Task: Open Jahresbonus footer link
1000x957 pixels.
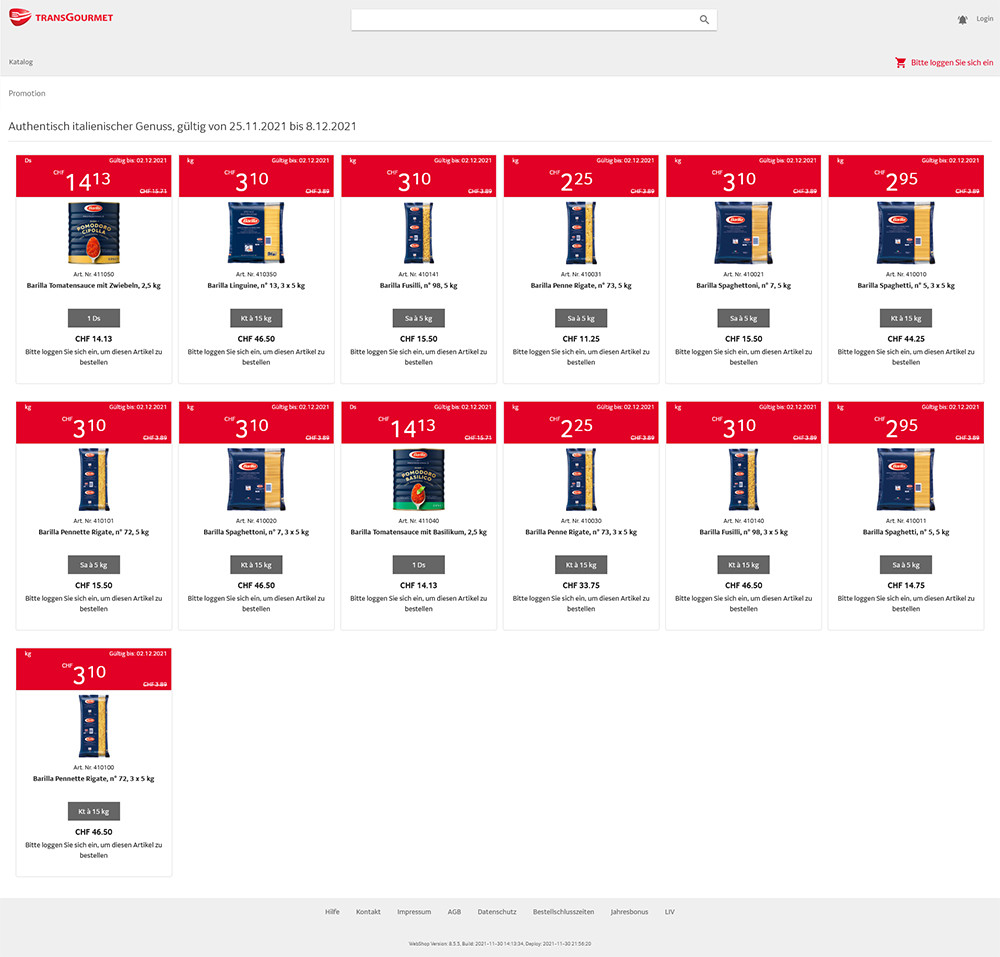Action: [x=629, y=912]
